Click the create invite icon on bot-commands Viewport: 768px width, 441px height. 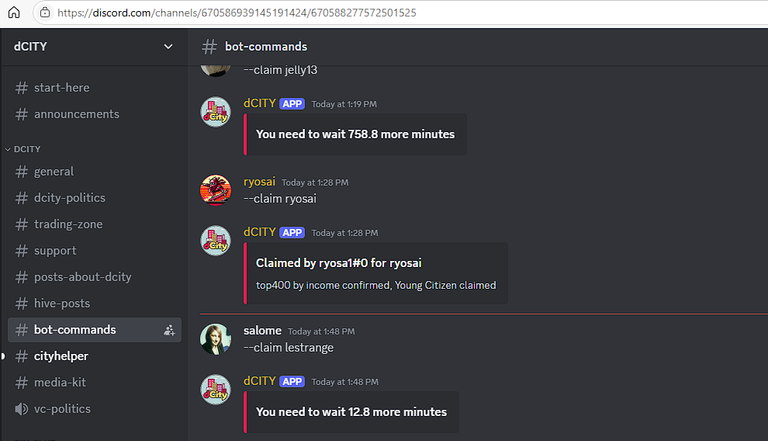coord(169,330)
